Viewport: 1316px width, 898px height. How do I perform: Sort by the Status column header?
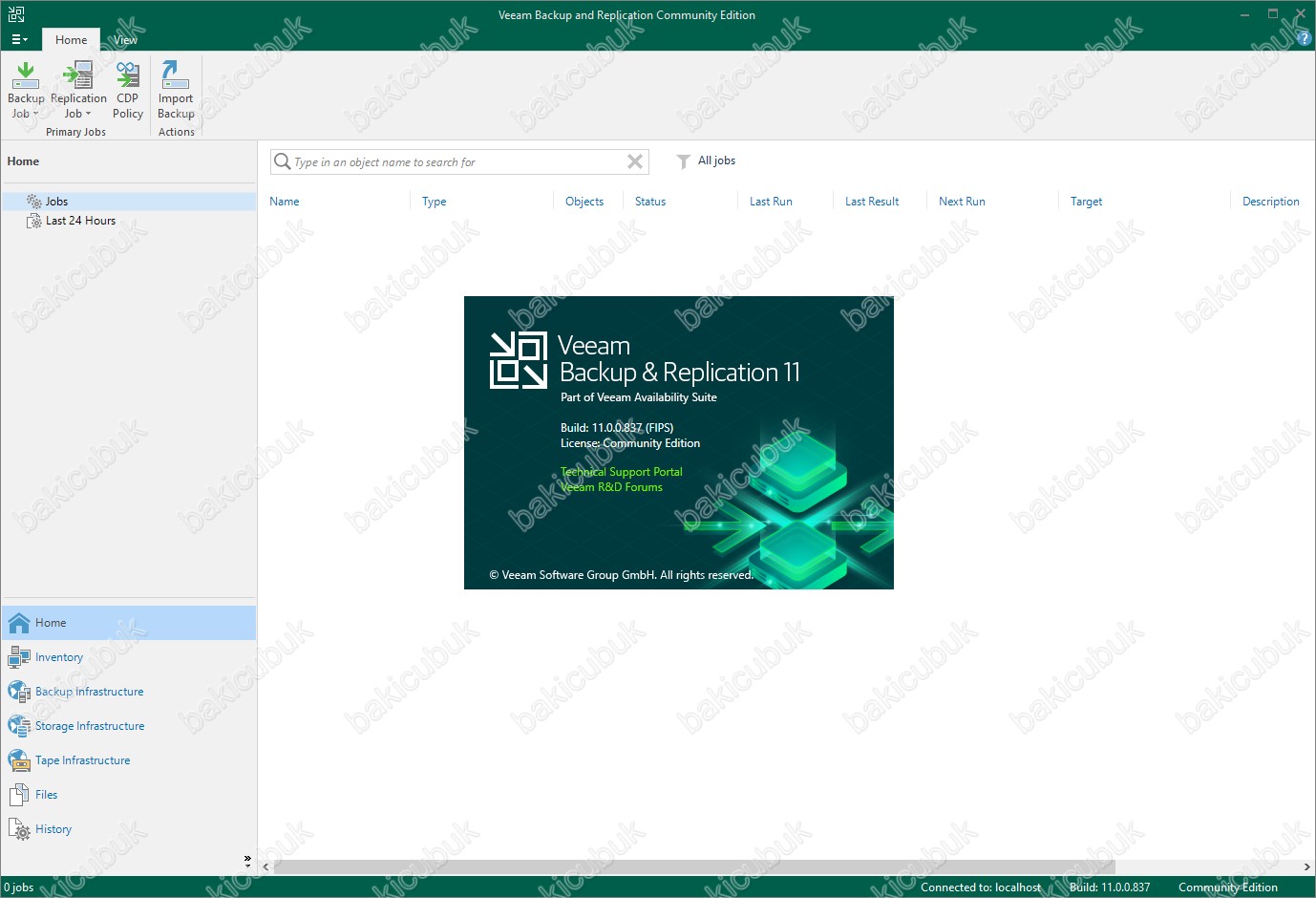pyautogui.click(x=650, y=202)
